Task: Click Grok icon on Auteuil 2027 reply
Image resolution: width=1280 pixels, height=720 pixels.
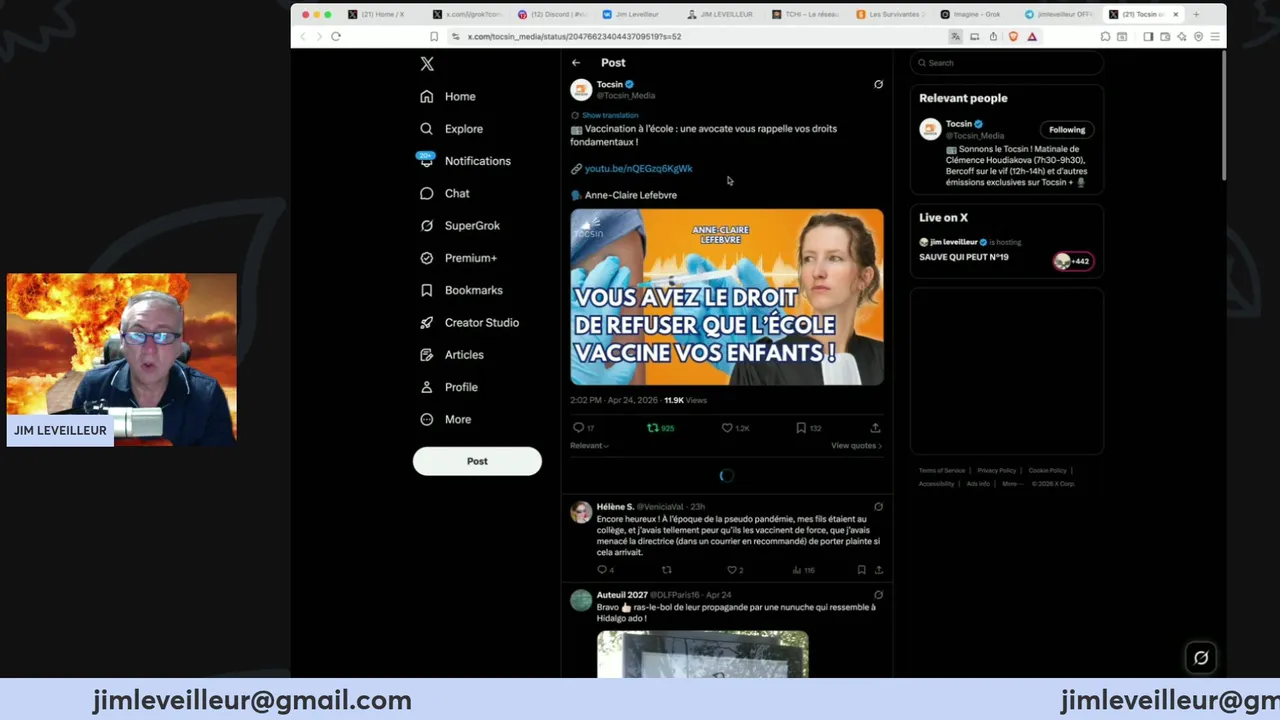Action: [878, 595]
